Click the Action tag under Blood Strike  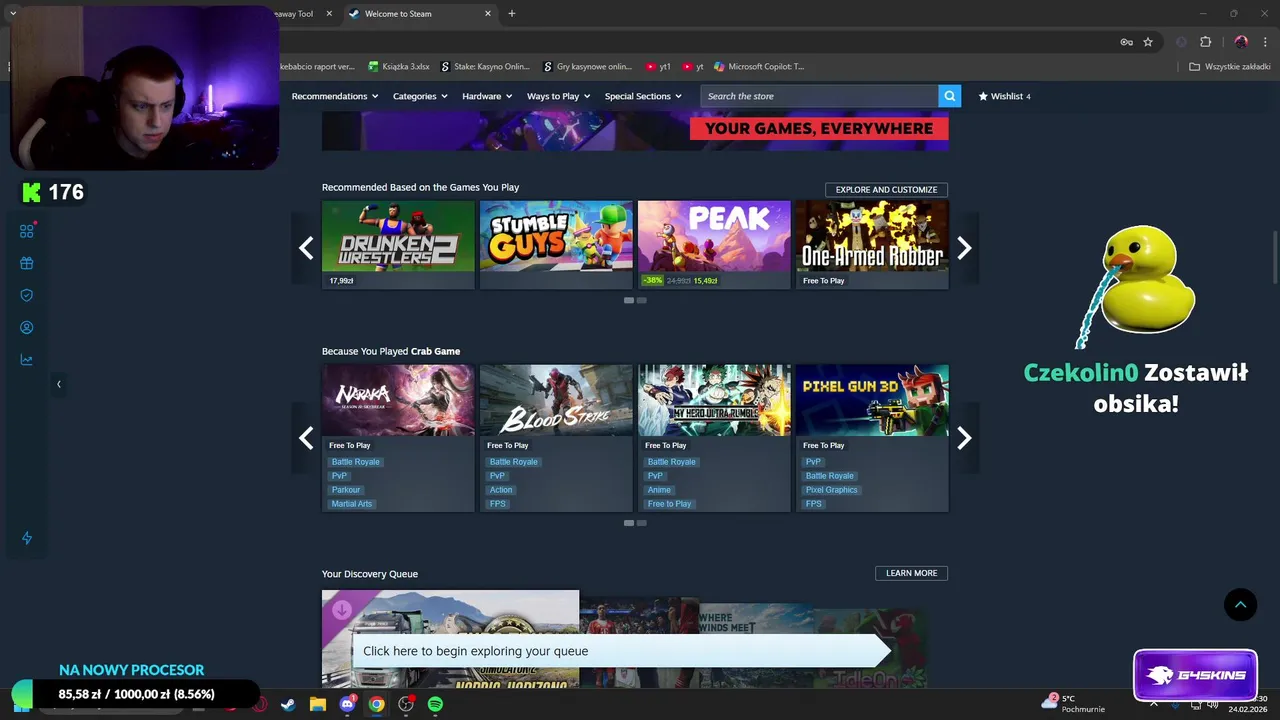pos(501,490)
